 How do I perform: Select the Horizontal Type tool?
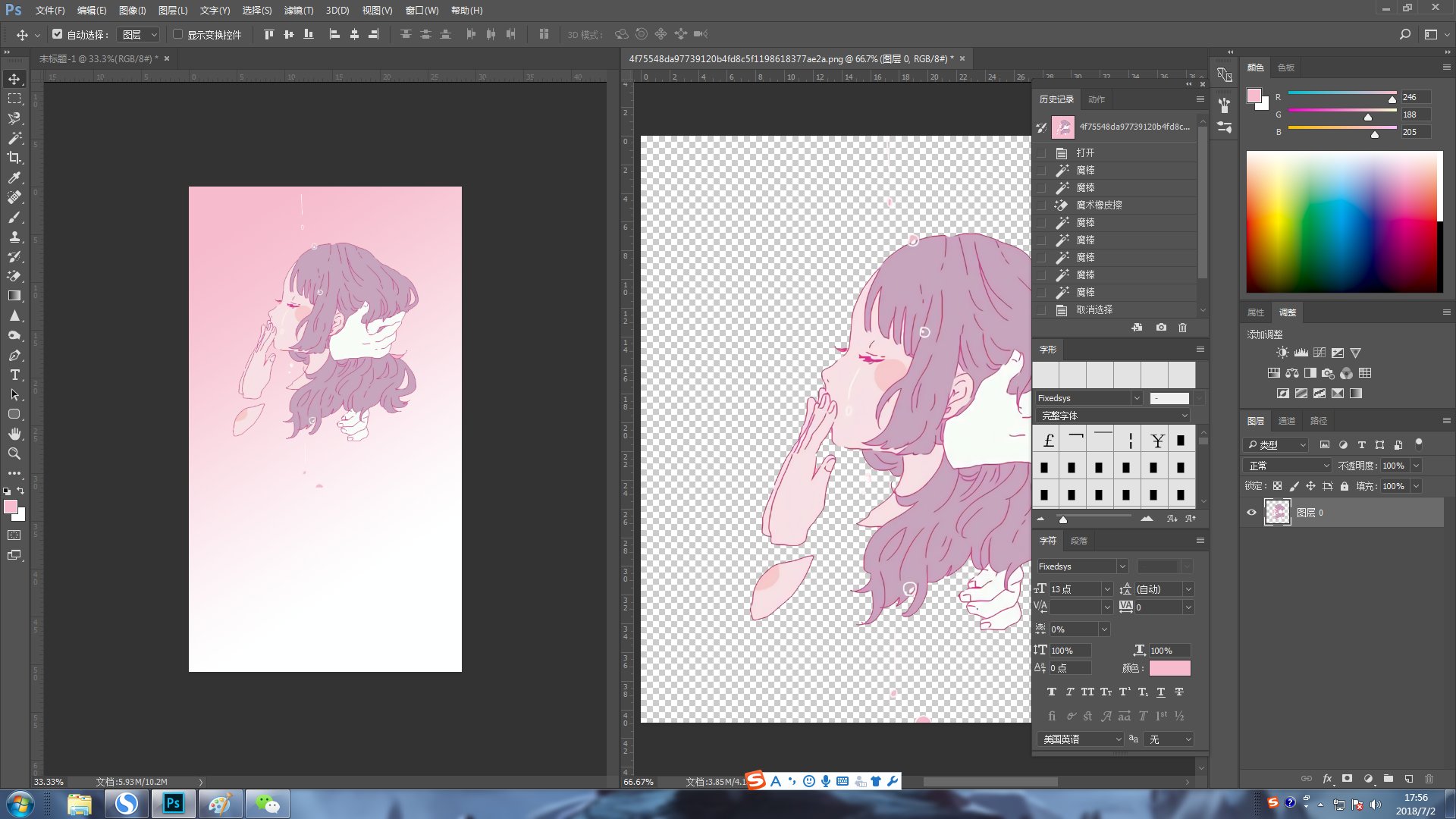tap(14, 375)
